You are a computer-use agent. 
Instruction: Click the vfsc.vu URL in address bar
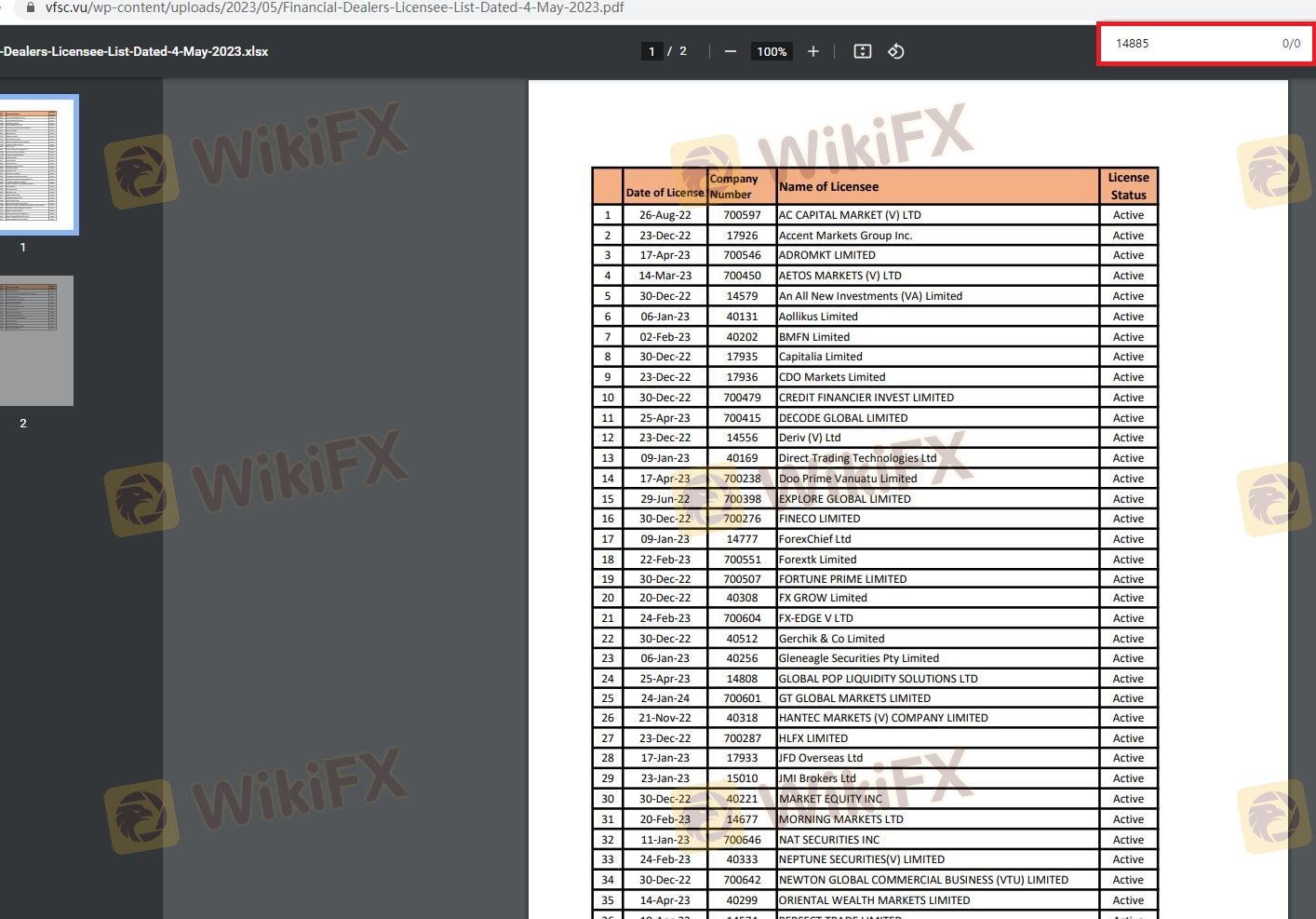coord(335,7)
